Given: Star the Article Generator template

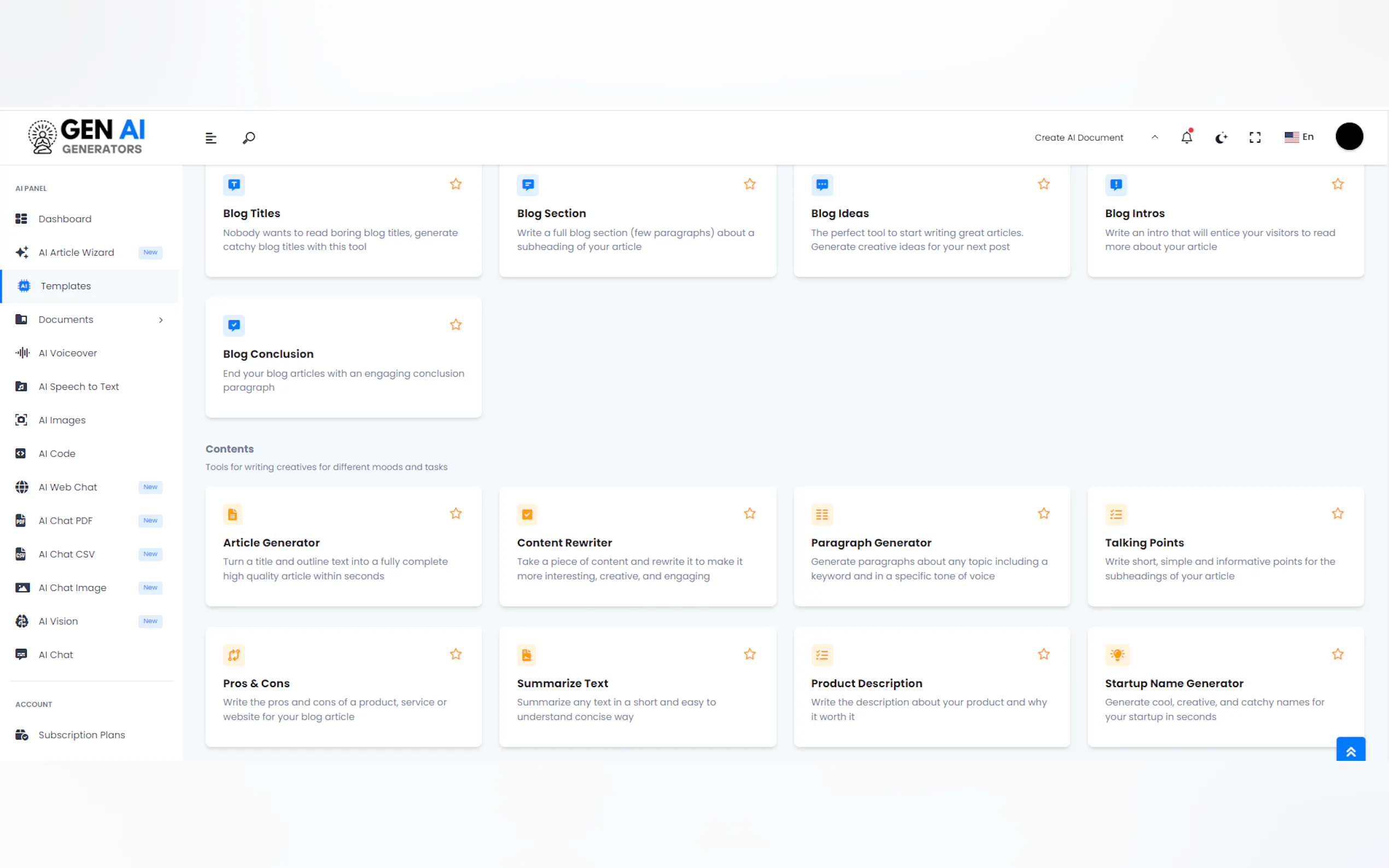Looking at the screenshot, I should pos(456,513).
